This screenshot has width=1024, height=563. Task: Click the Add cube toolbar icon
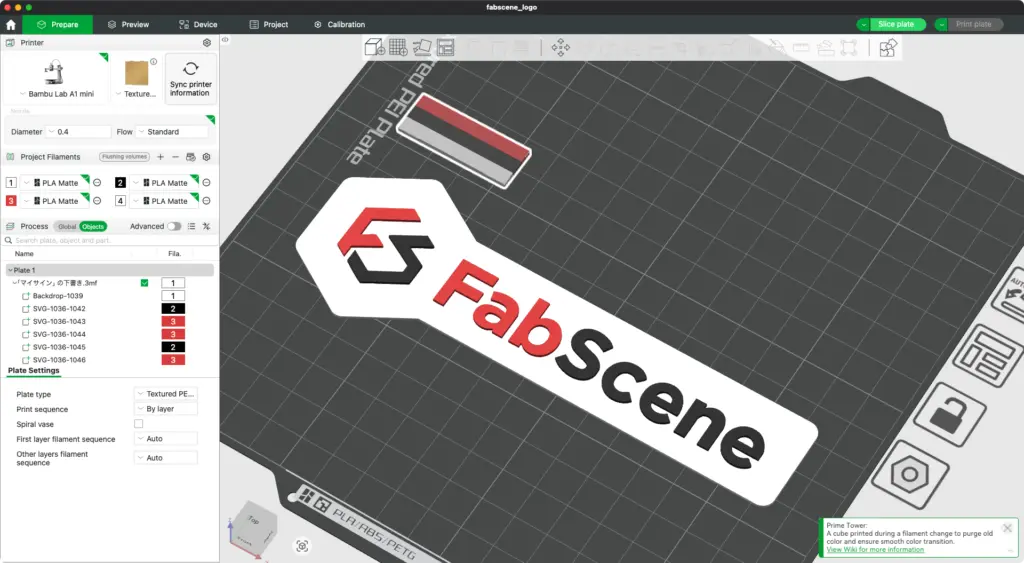click(x=374, y=48)
